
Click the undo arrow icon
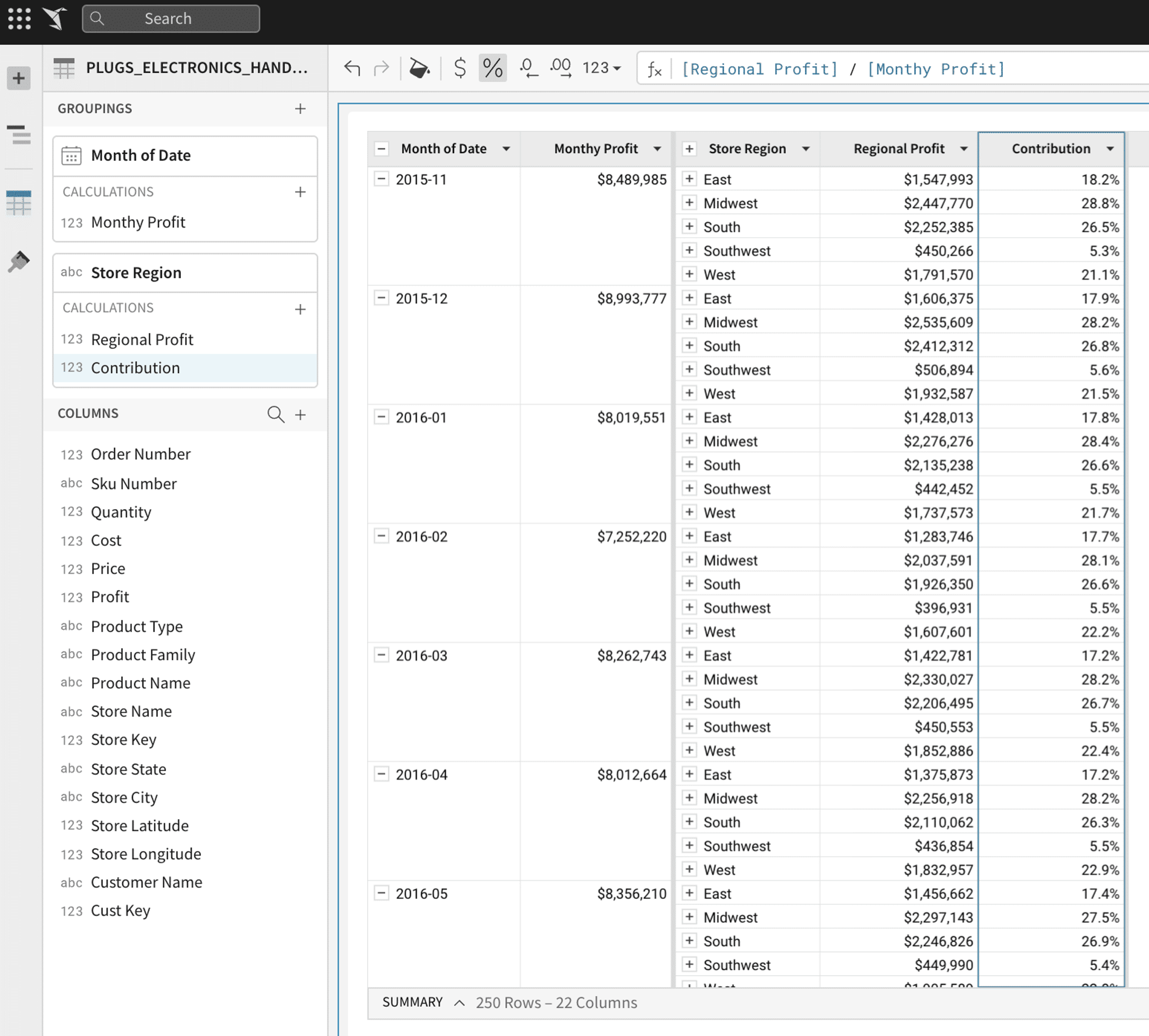(x=352, y=68)
